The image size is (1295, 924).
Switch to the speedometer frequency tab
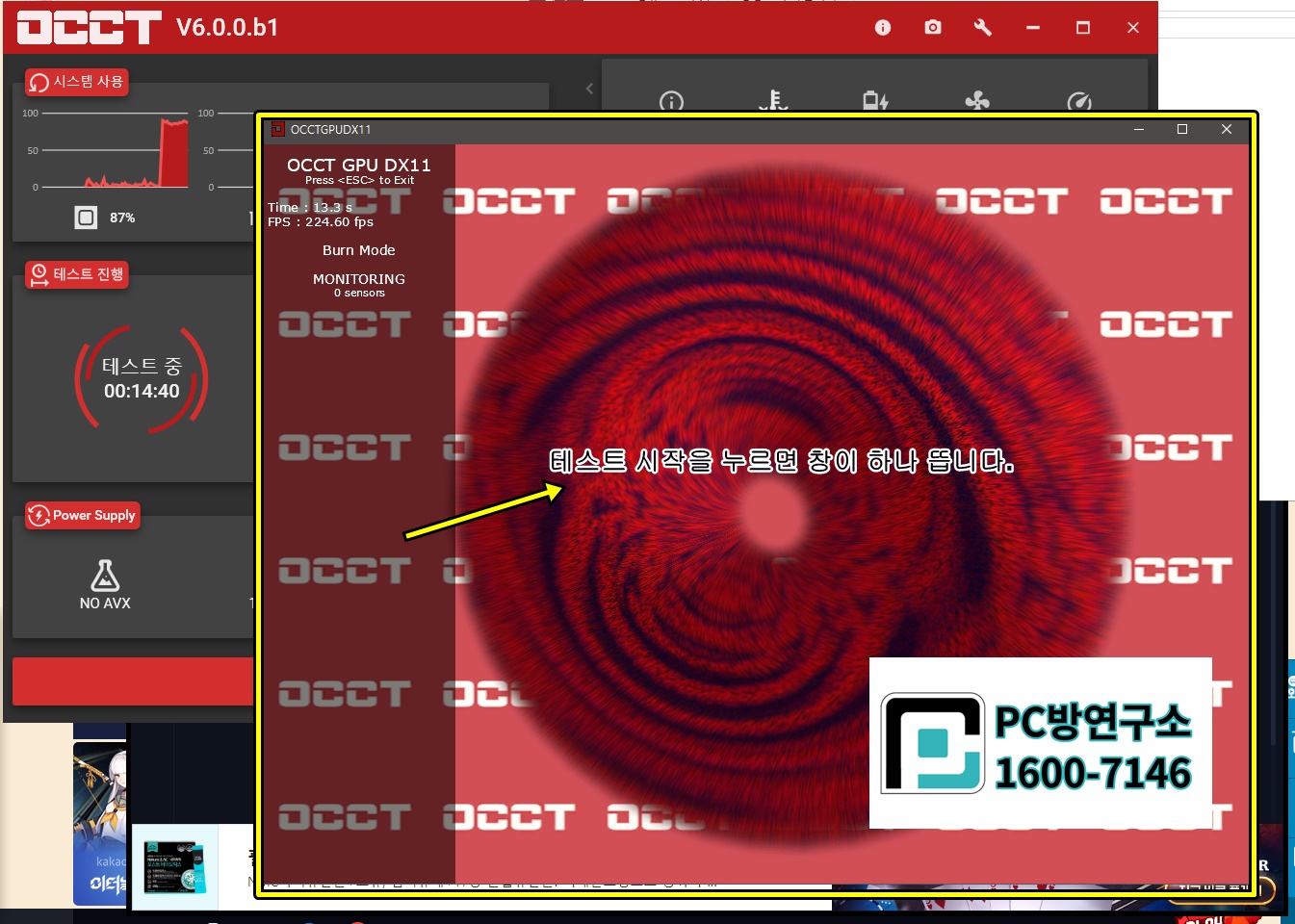1079,101
